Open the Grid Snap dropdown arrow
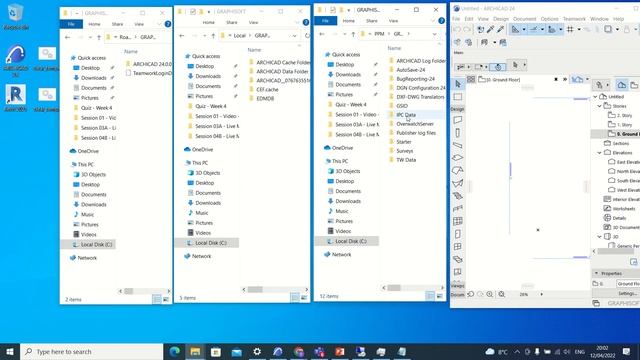This screenshot has width=640, height=360. (579, 29)
